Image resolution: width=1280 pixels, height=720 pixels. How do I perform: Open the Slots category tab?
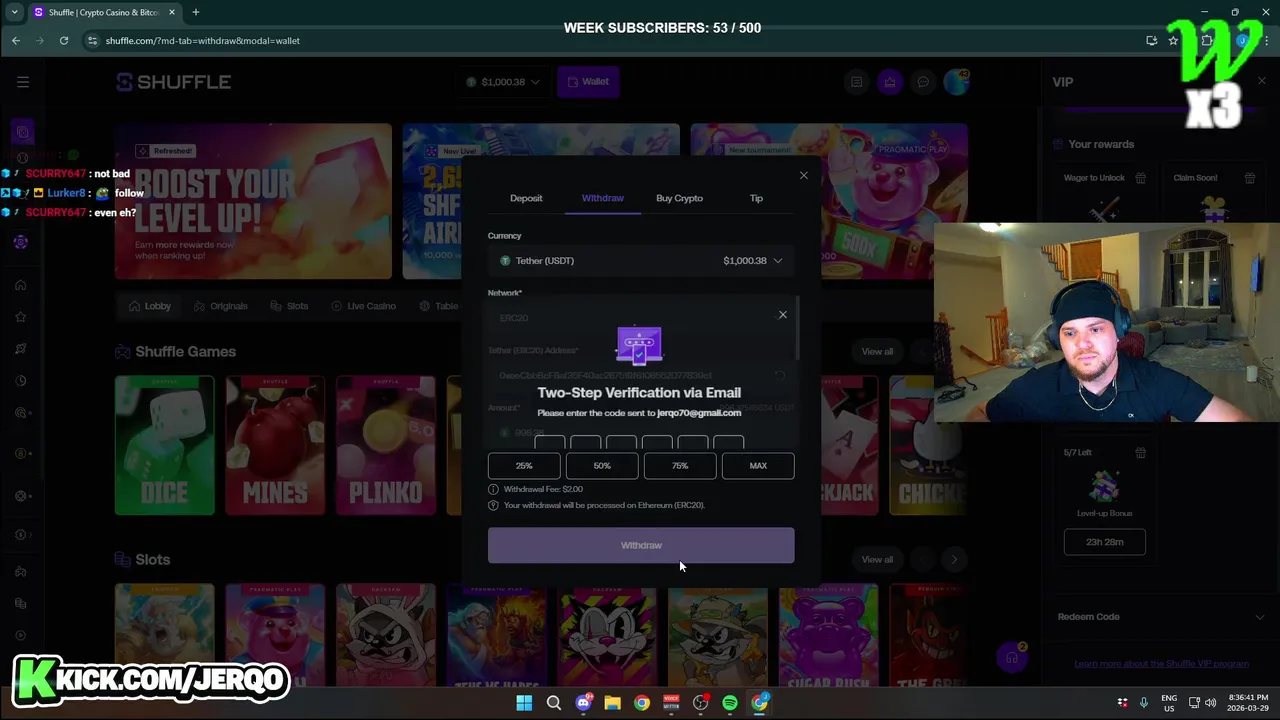[x=290, y=306]
